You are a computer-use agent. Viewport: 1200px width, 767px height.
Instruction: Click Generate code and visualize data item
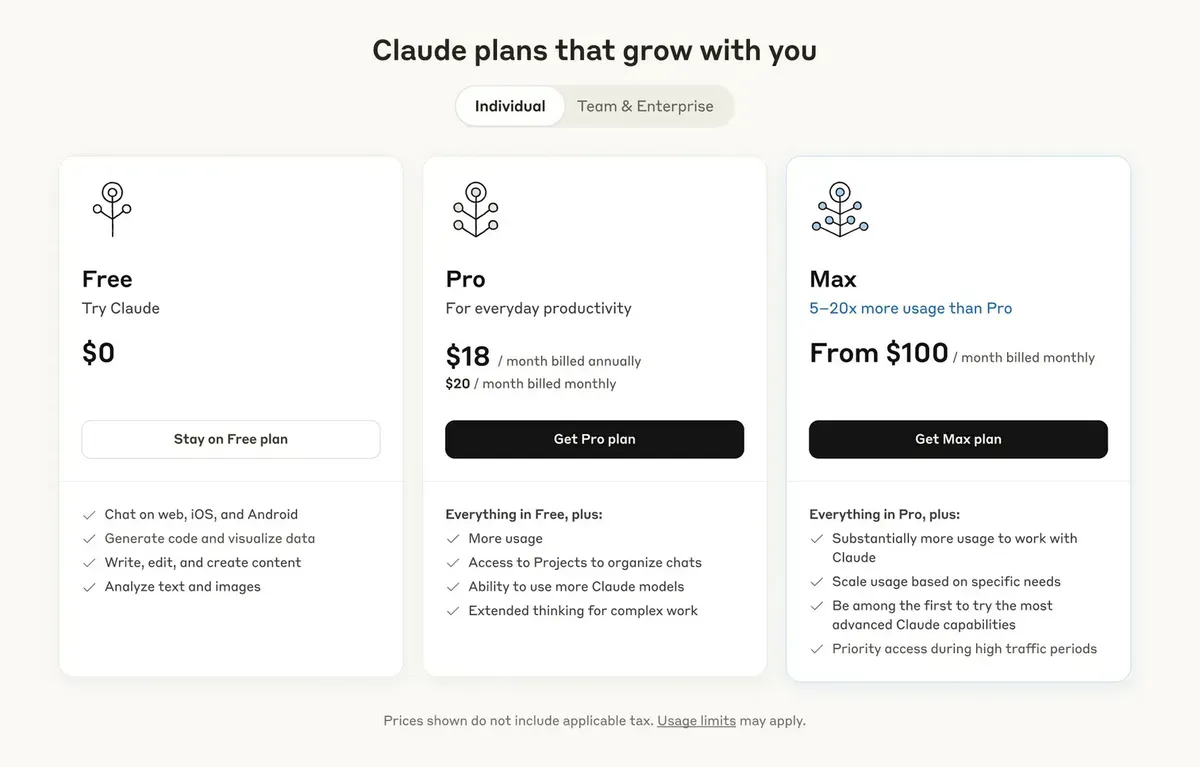tap(210, 539)
